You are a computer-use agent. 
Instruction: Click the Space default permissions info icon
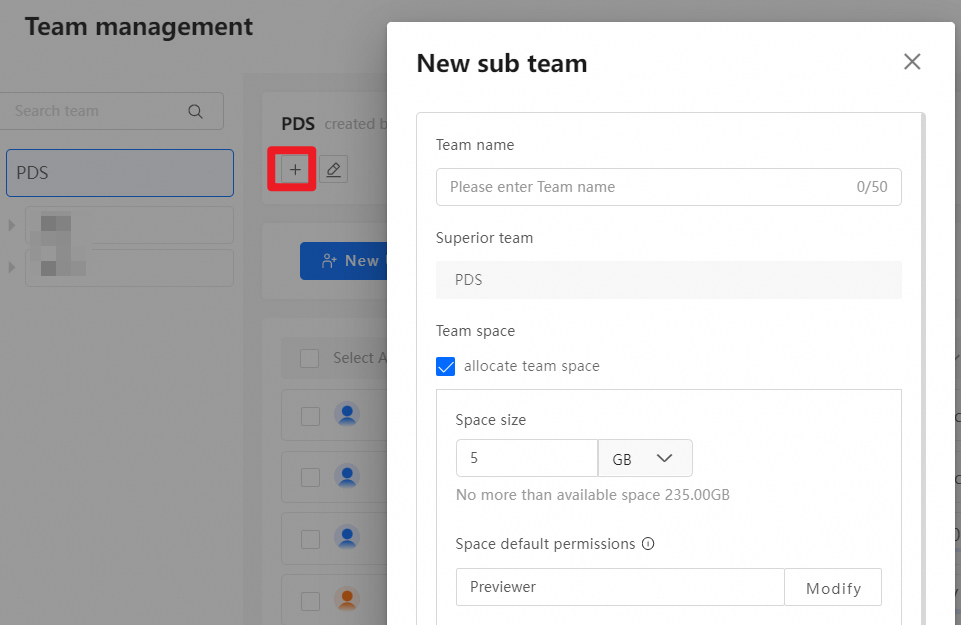(x=648, y=544)
